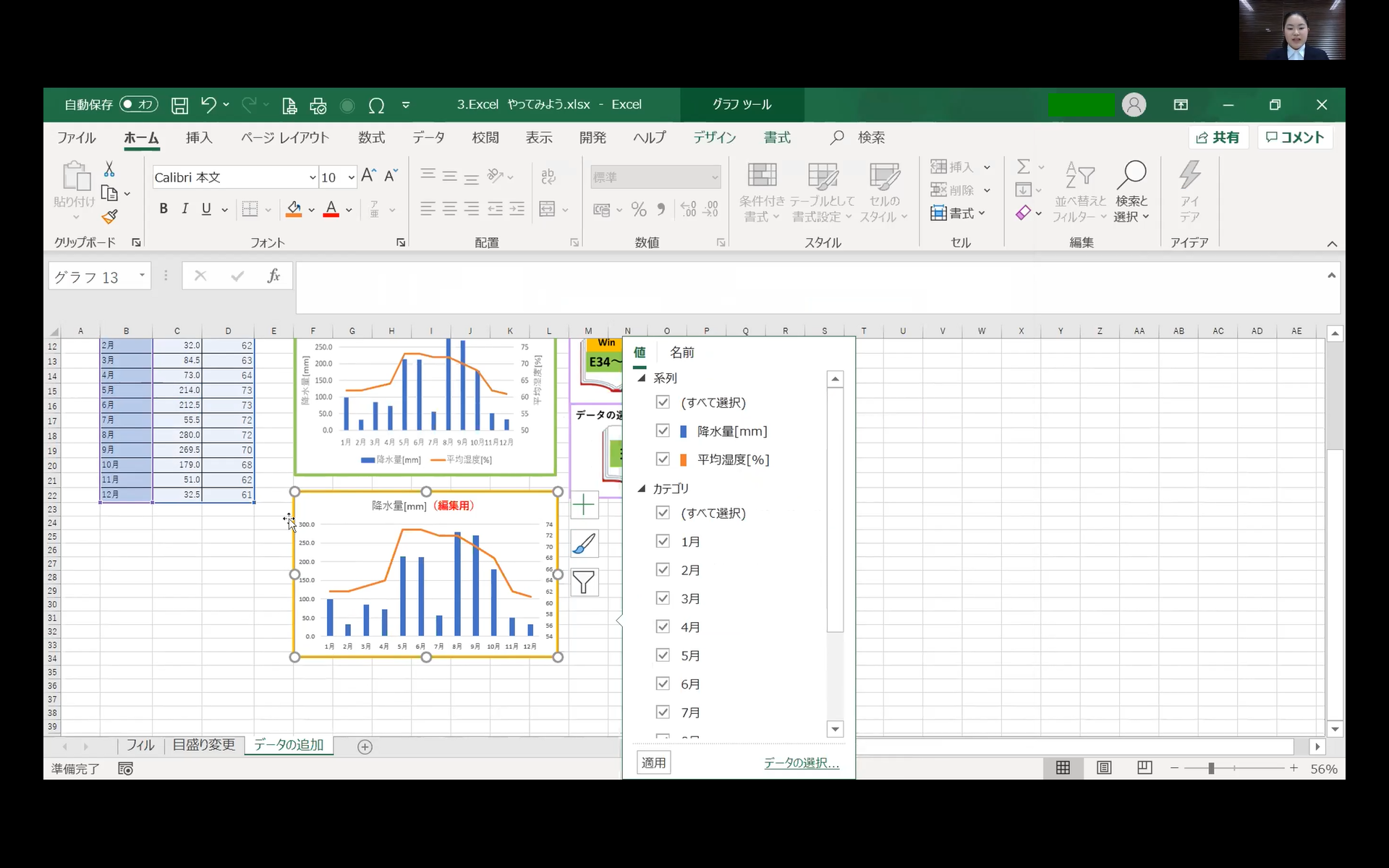Click the Chart Filters funnel button
1389x868 pixels.
pyautogui.click(x=584, y=582)
